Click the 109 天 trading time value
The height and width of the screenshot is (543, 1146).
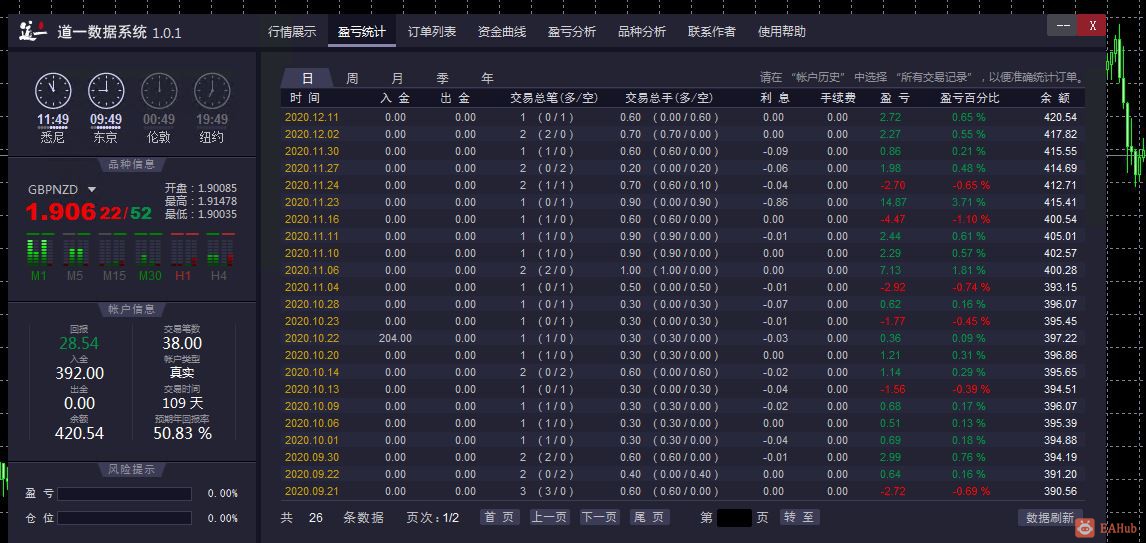click(183, 403)
